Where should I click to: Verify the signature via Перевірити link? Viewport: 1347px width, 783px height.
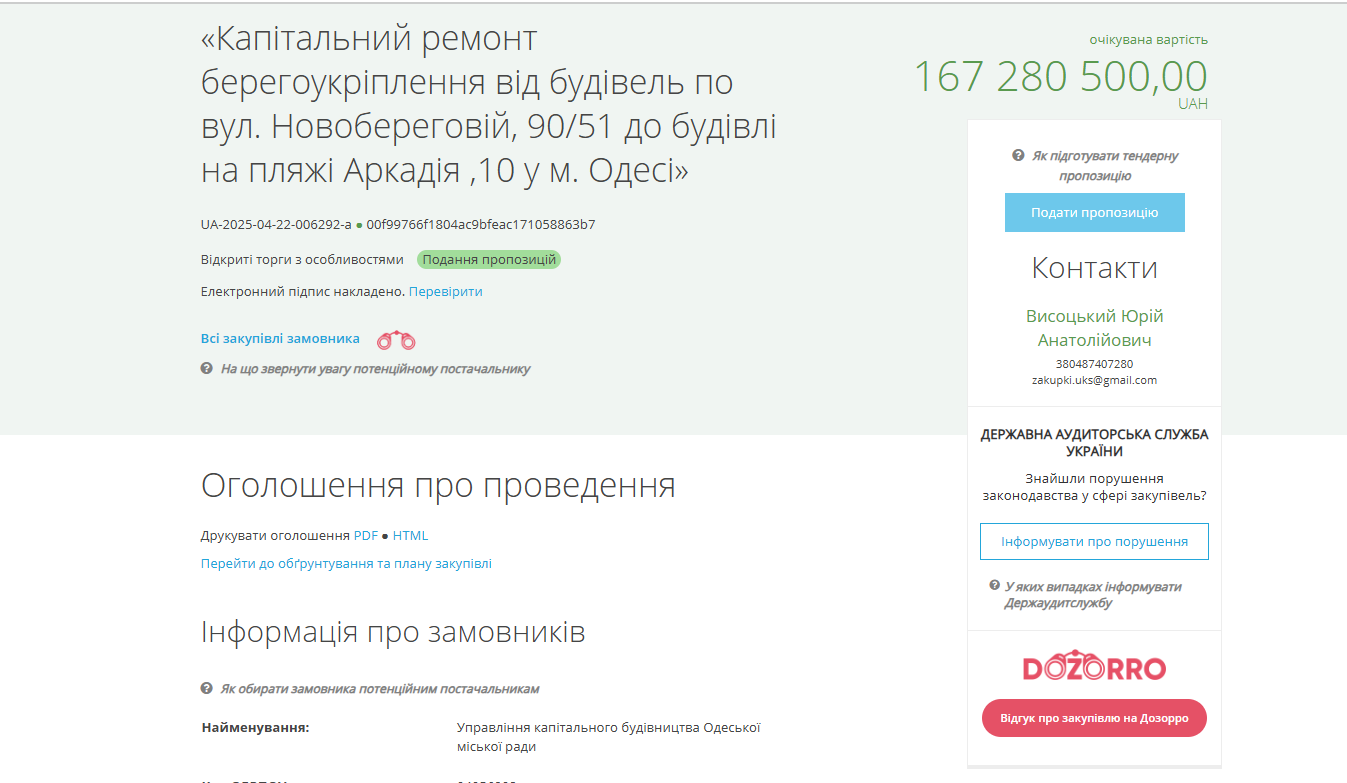point(445,292)
